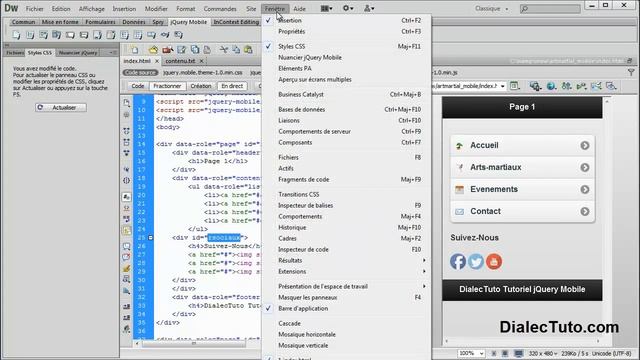The width and height of the screenshot is (640, 360).
Task: Enable En direct view
Action: (x=232, y=86)
